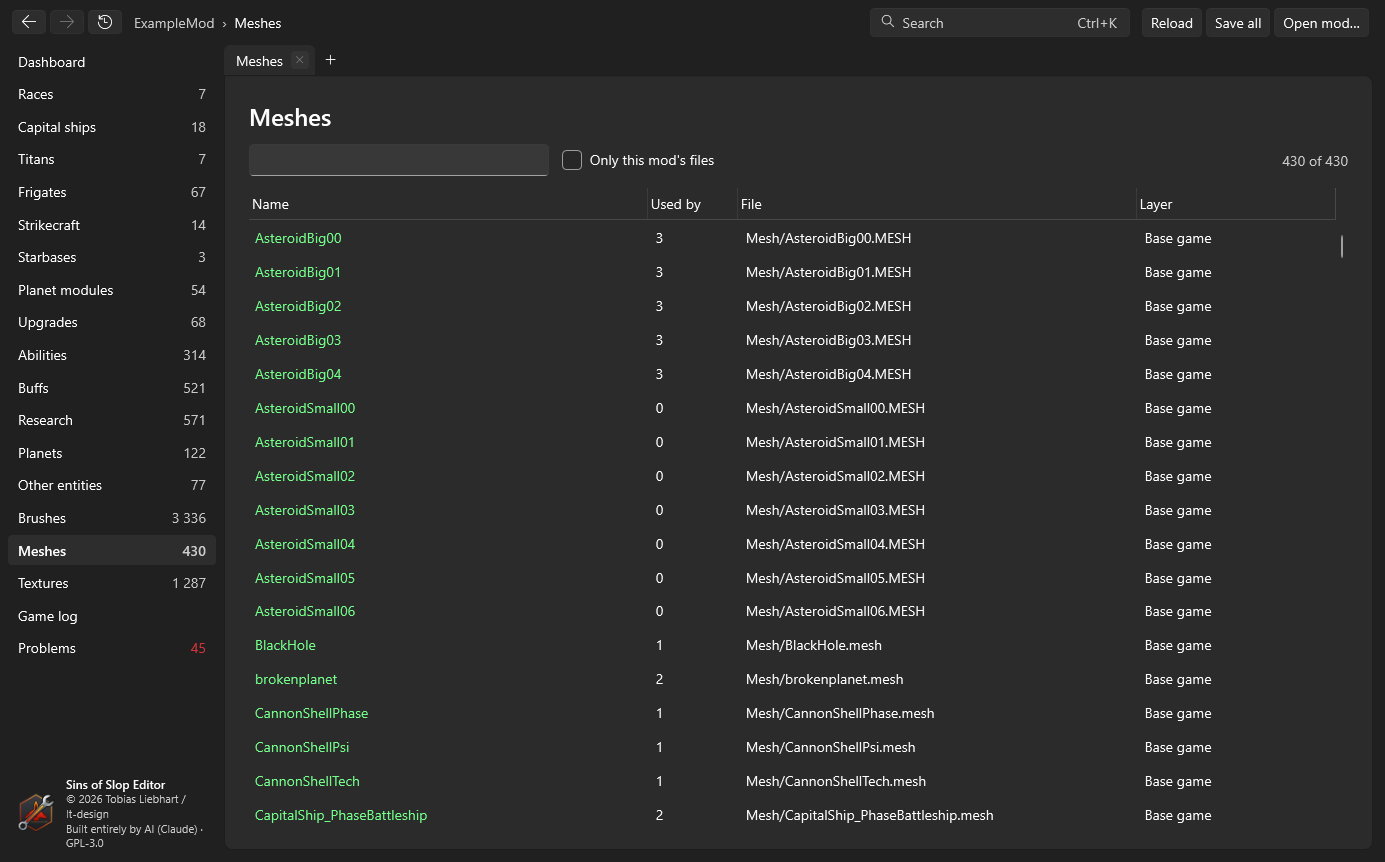Open the brokenplanet mesh link
The width and height of the screenshot is (1385, 862).
pos(296,679)
